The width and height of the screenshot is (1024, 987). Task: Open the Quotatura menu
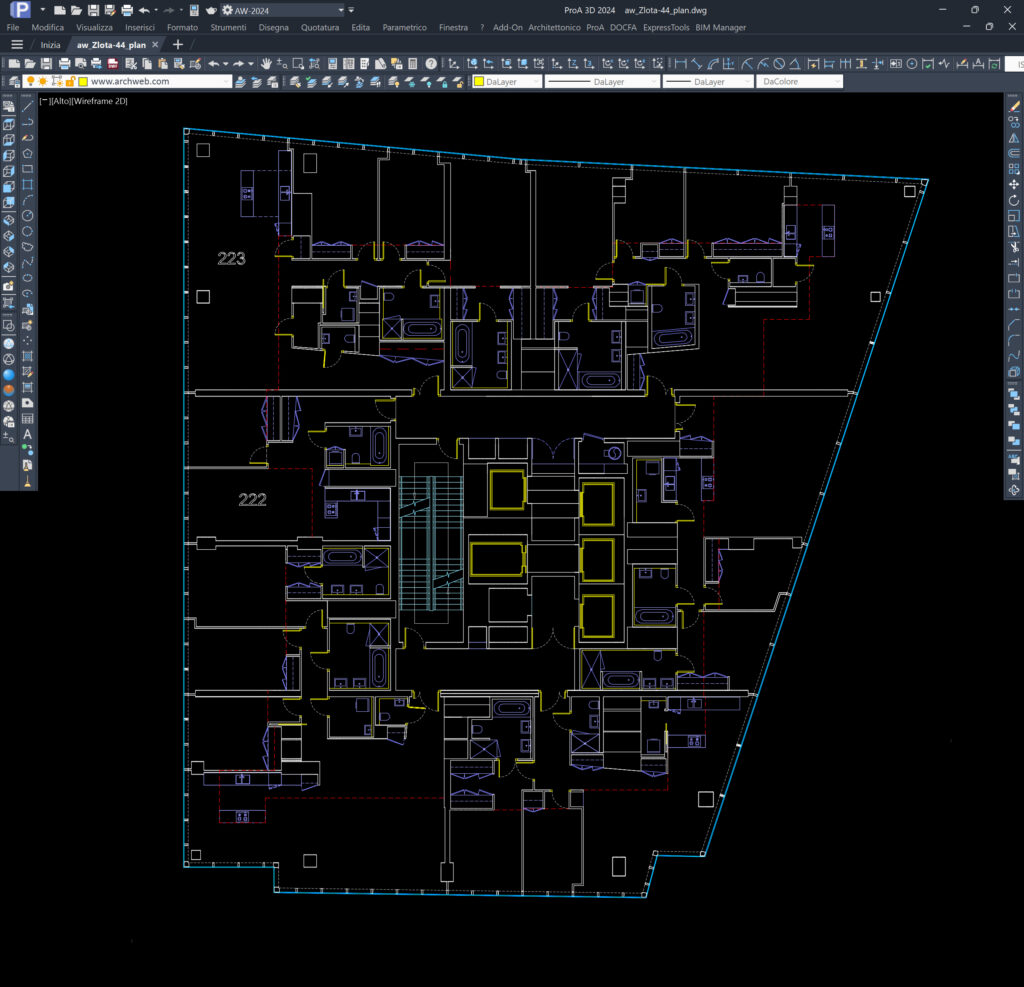(x=320, y=27)
